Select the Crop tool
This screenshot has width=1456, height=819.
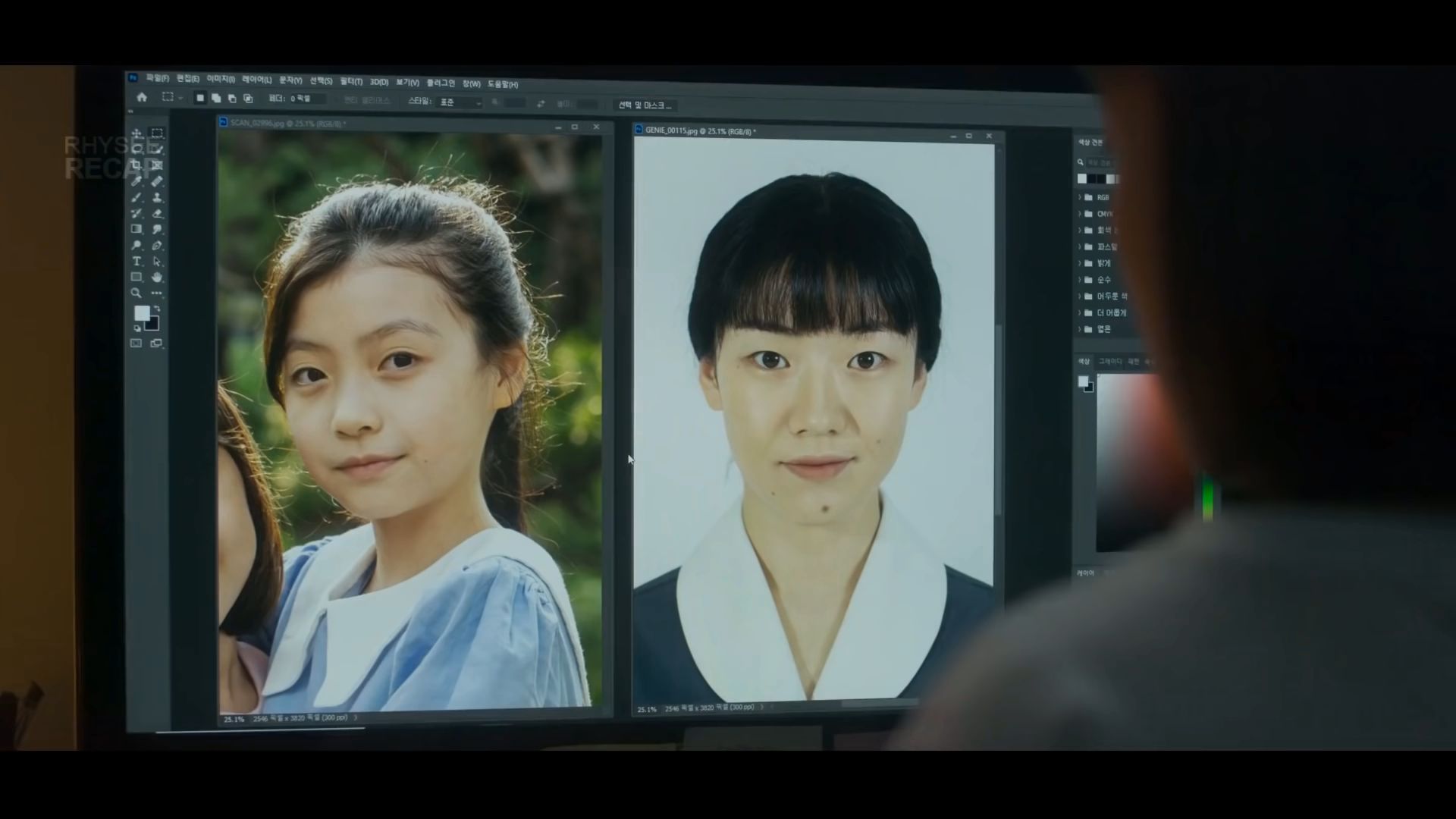[136, 165]
